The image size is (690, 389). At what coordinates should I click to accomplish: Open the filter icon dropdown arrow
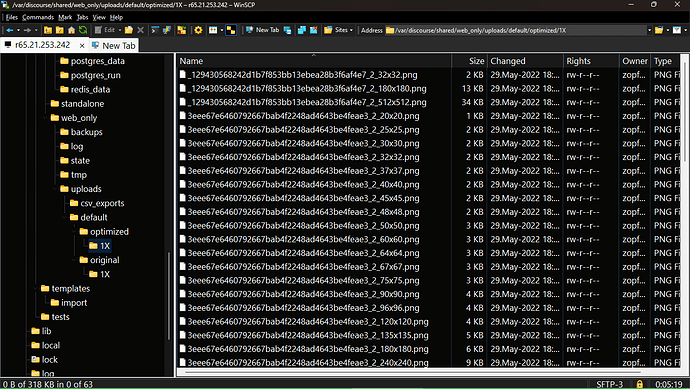686,30
